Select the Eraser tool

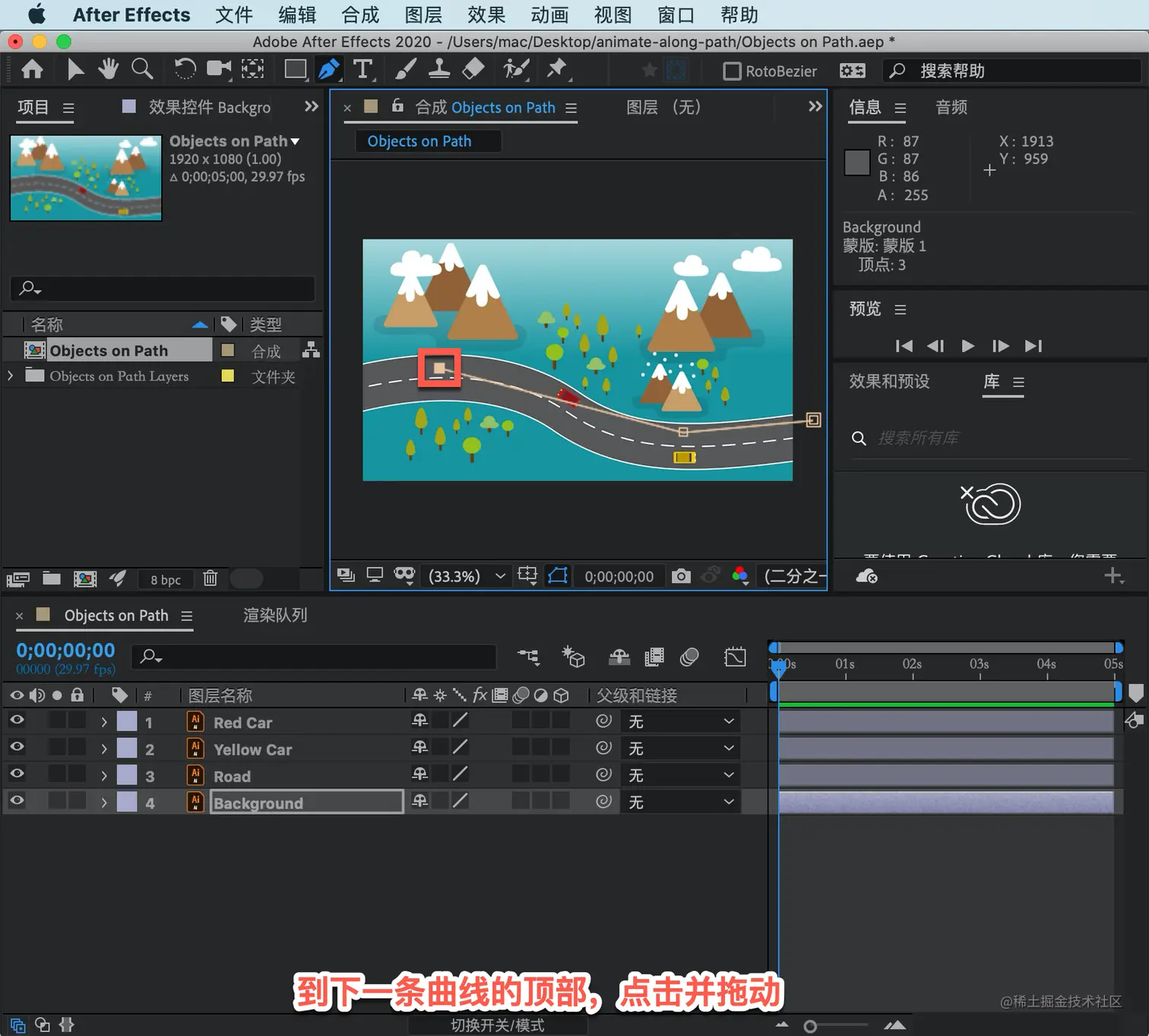point(473,70)
